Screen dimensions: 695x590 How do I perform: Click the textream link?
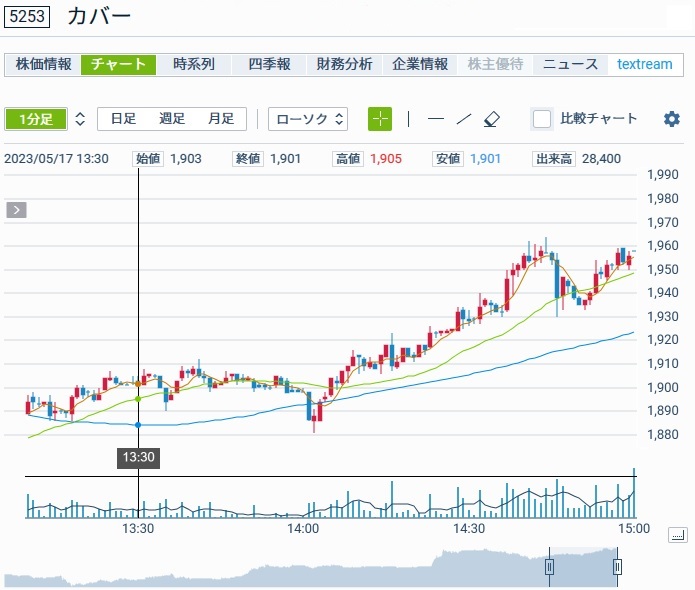click(645, 64)
